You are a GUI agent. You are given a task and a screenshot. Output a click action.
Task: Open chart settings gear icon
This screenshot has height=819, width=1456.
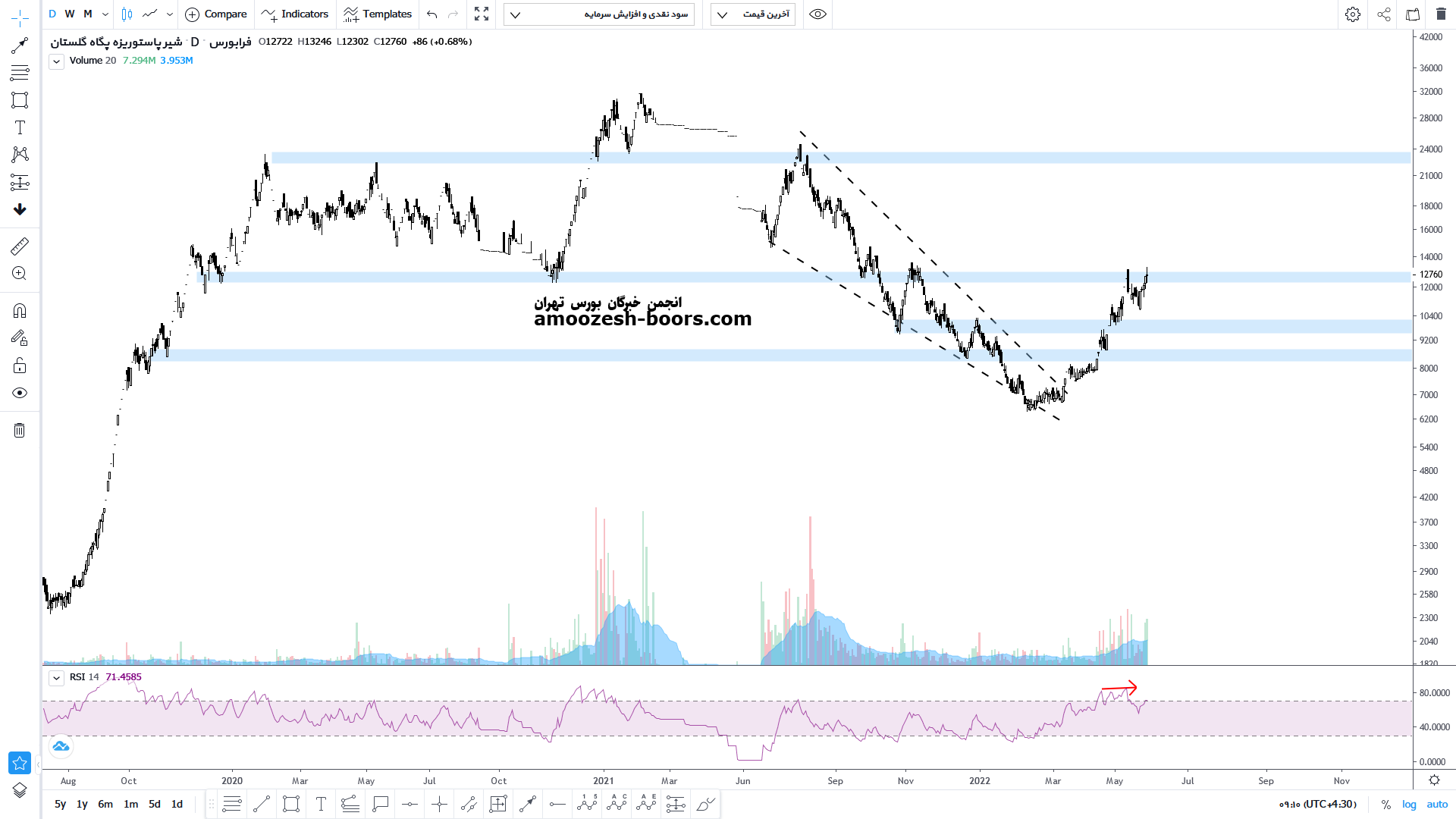click(x=1352, y=14)
